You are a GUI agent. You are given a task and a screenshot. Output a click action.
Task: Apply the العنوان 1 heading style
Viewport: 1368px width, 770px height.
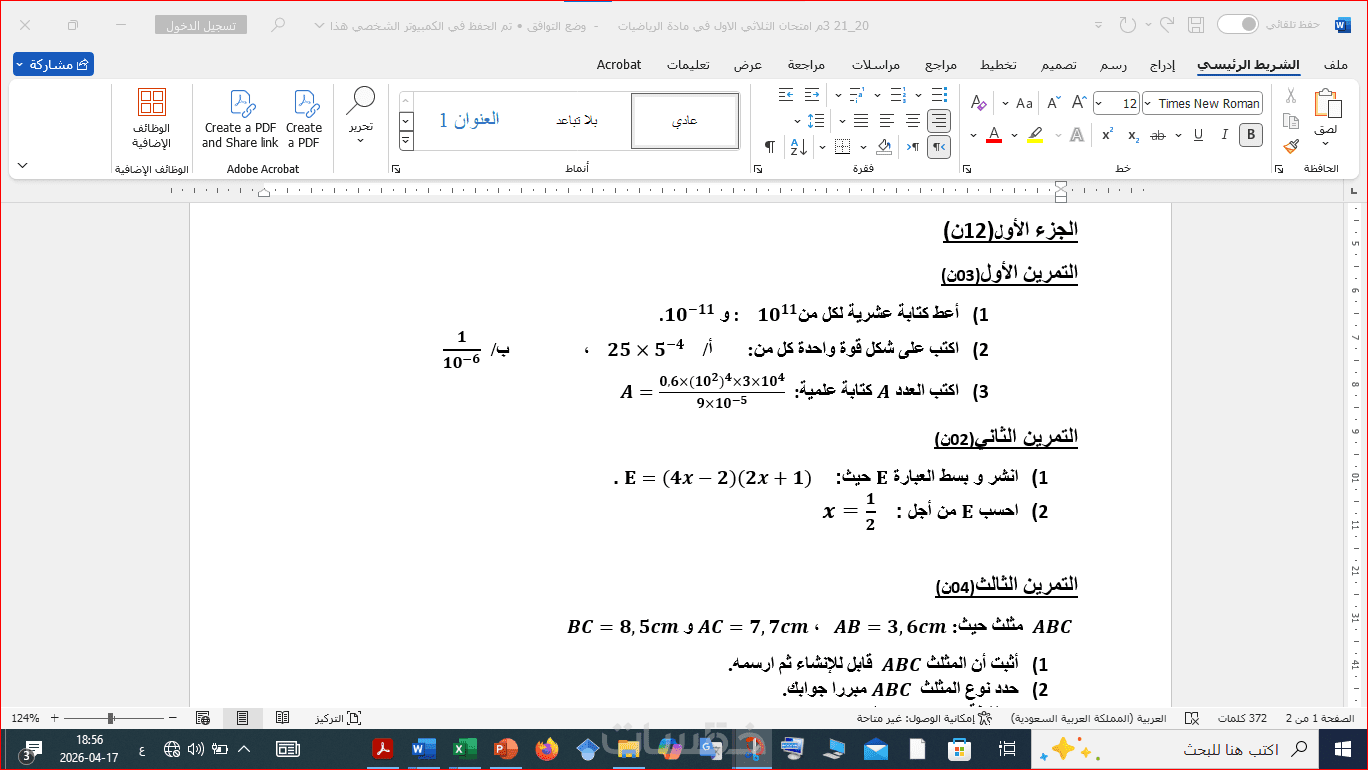[x=469, y=121]
